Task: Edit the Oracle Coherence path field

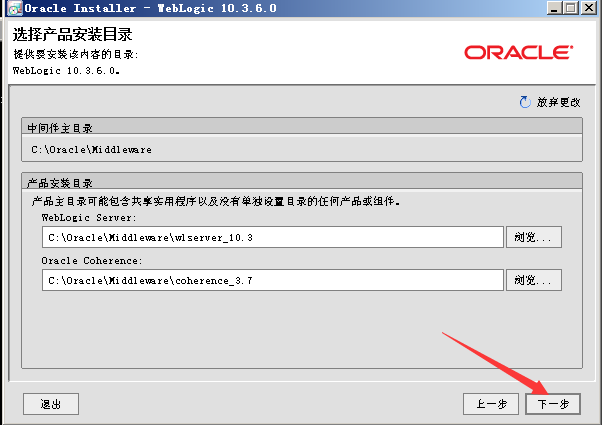Action: pos(273,280)
